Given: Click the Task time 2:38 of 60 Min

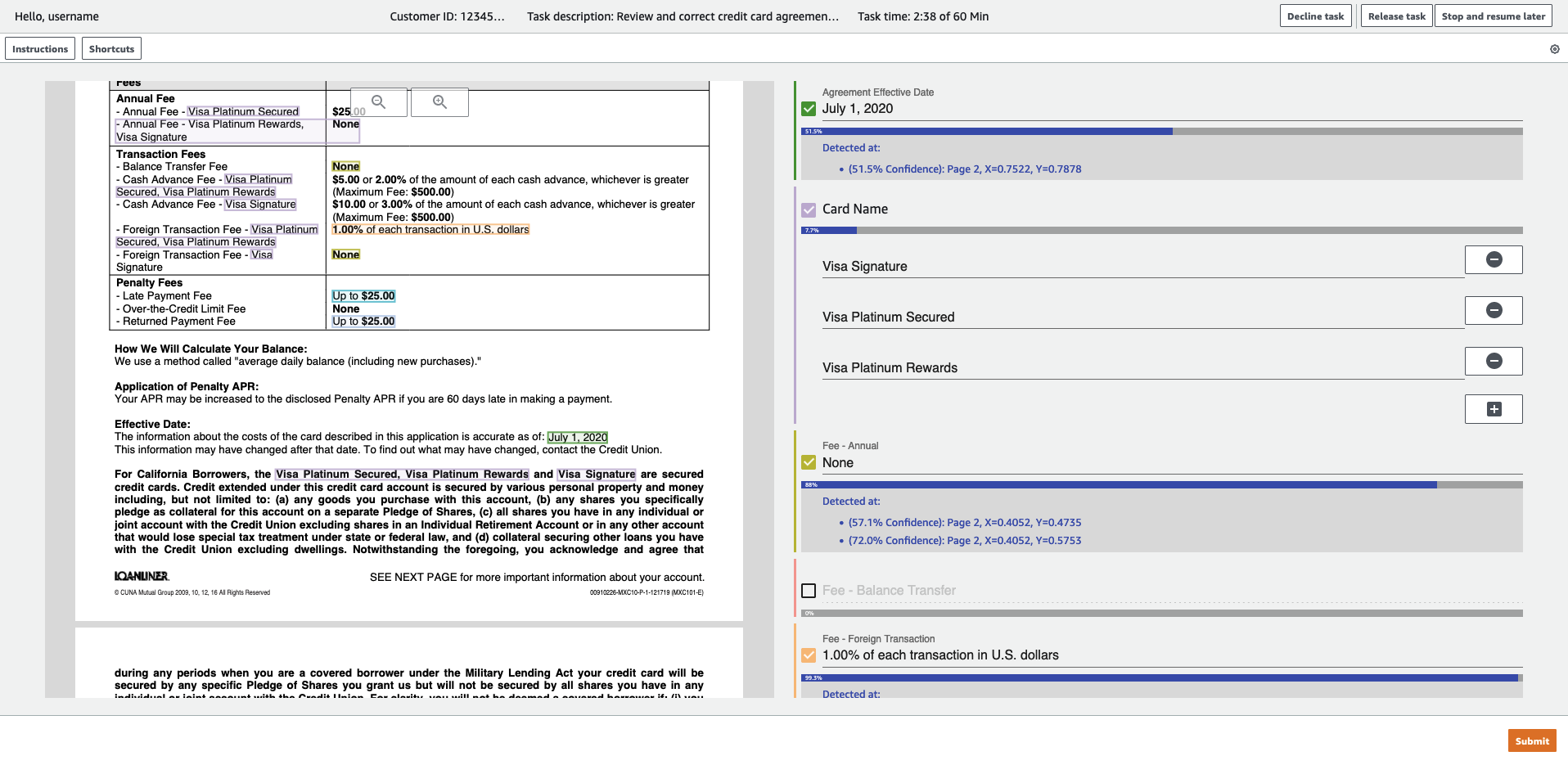Looking at the screenshot, I should (923, 16).
